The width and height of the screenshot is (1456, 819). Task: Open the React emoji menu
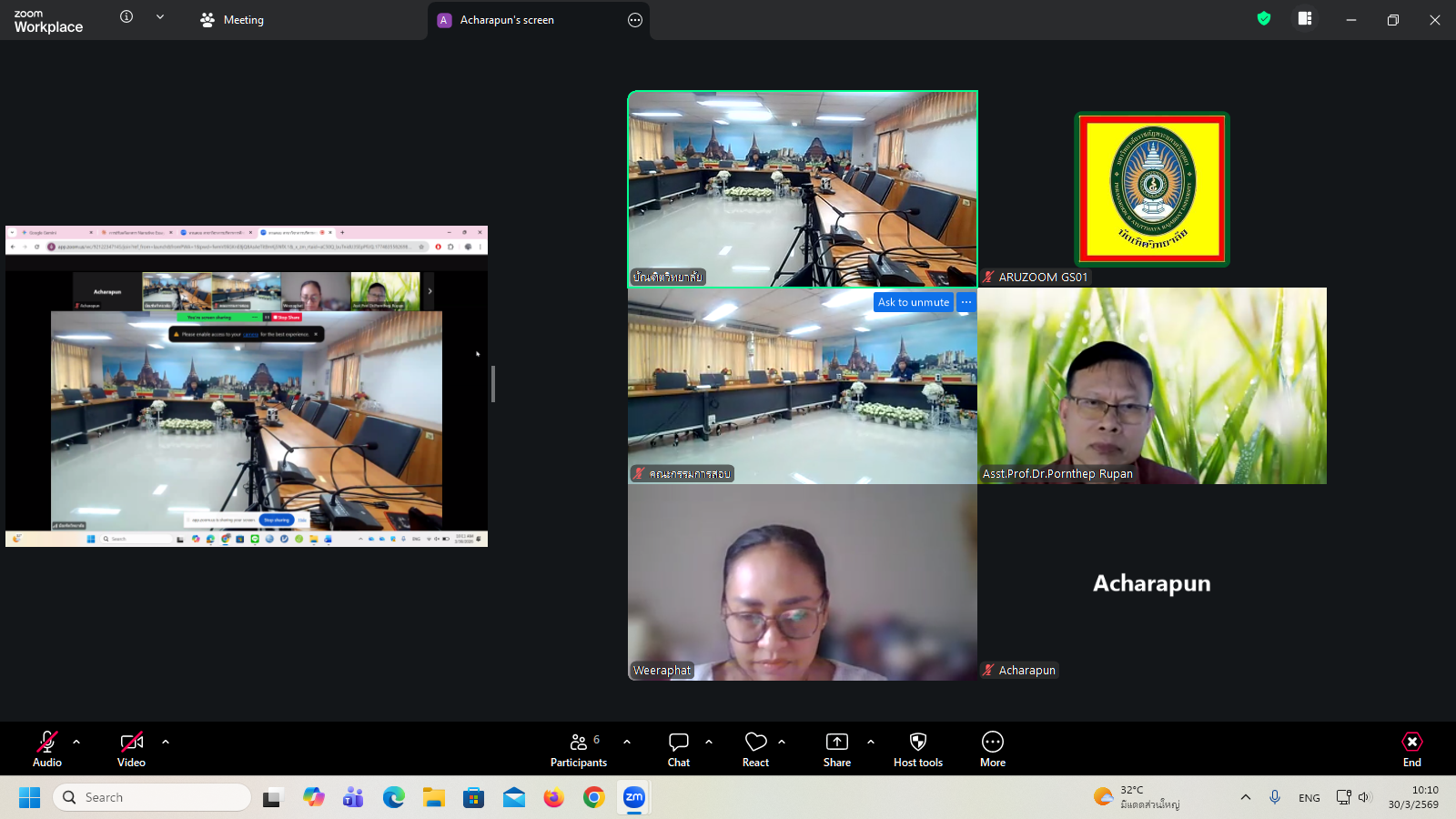tap(755, 749)
